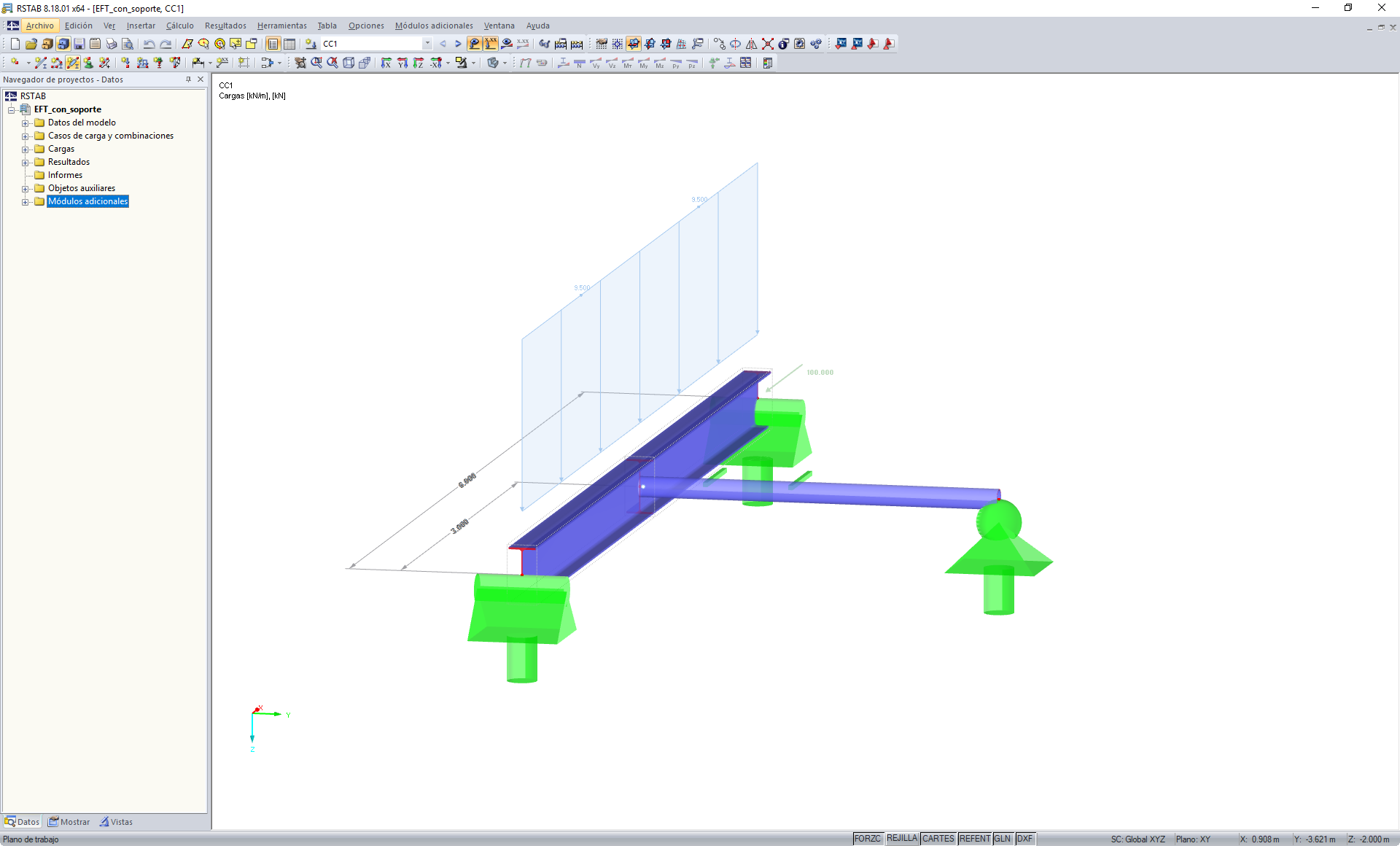Click the Mirror tool icon
Screen dimensions: 1400x846
click(751, 44)
